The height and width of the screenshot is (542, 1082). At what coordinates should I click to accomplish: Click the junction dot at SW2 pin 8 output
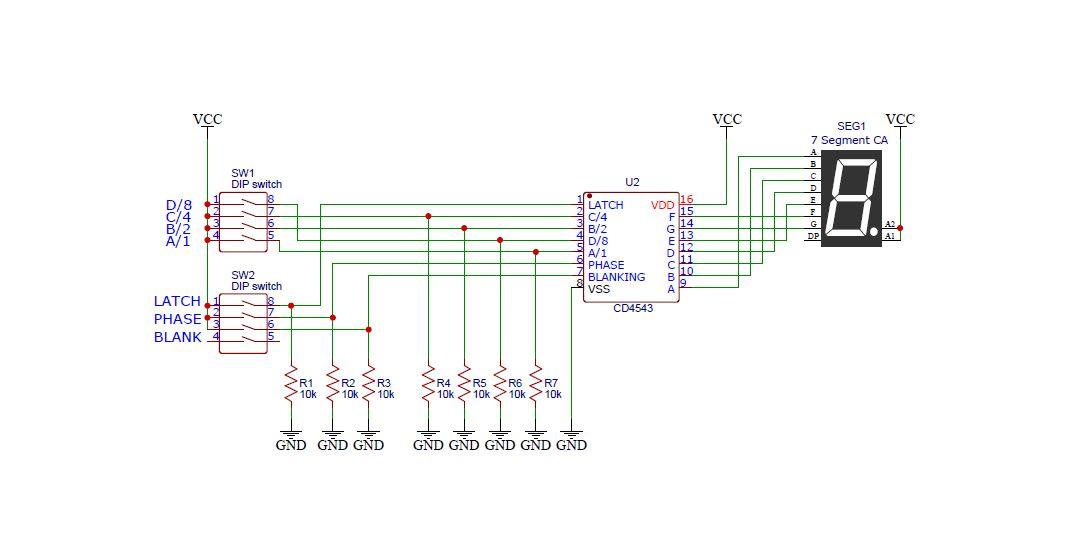click(x=291, y=305)
